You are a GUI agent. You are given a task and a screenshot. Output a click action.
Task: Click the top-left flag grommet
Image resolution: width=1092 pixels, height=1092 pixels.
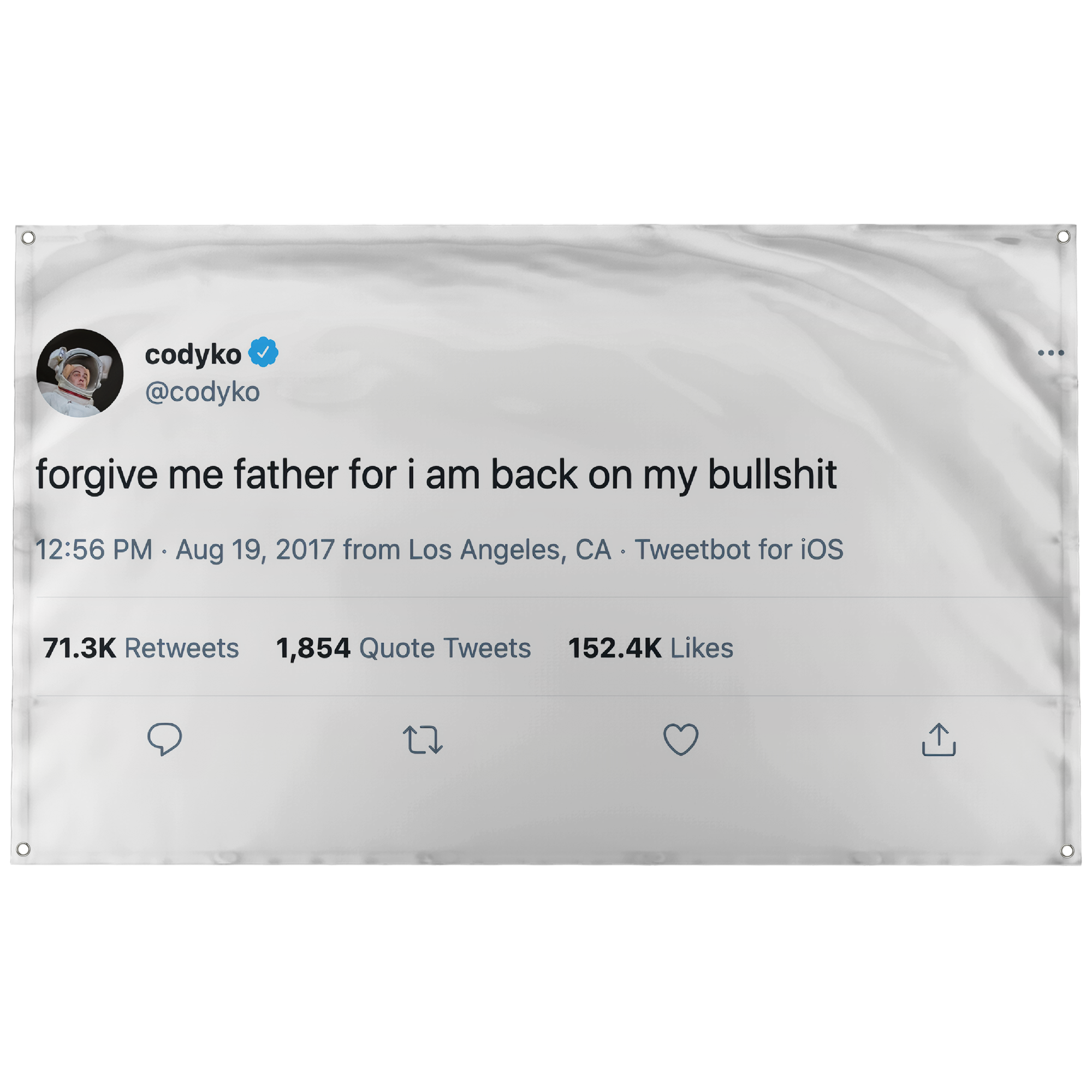(28, 238)
